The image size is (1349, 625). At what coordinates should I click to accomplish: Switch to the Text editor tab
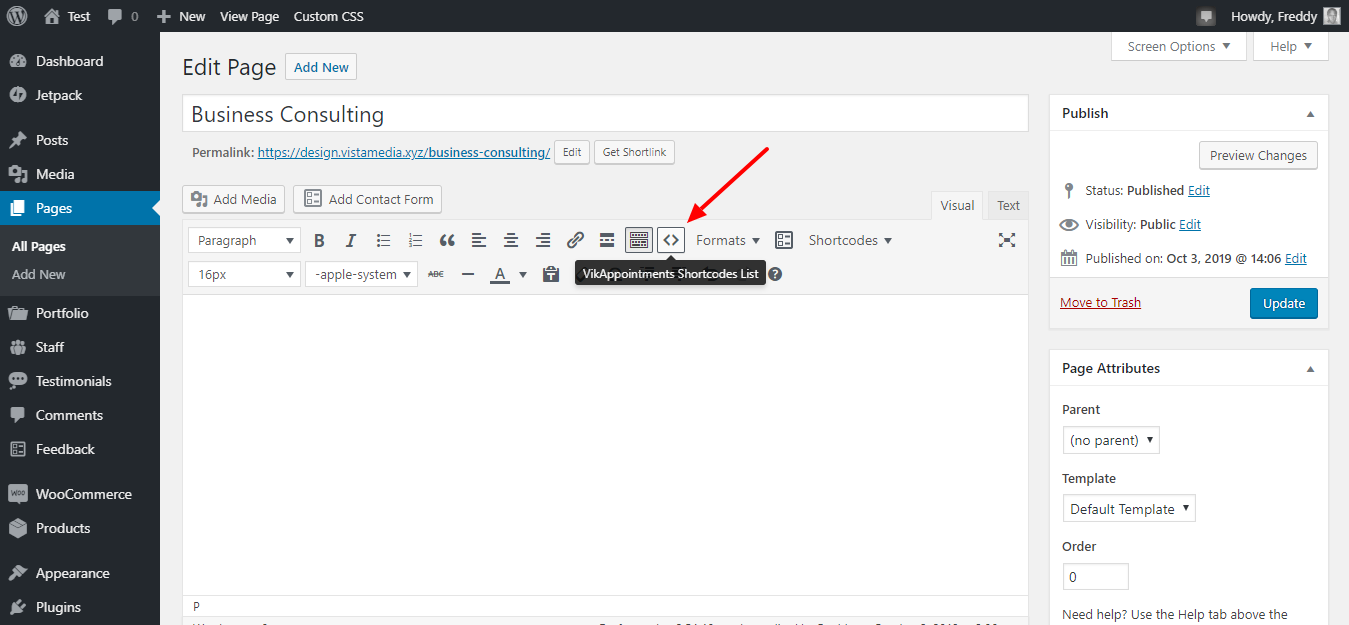(1008, 205)
